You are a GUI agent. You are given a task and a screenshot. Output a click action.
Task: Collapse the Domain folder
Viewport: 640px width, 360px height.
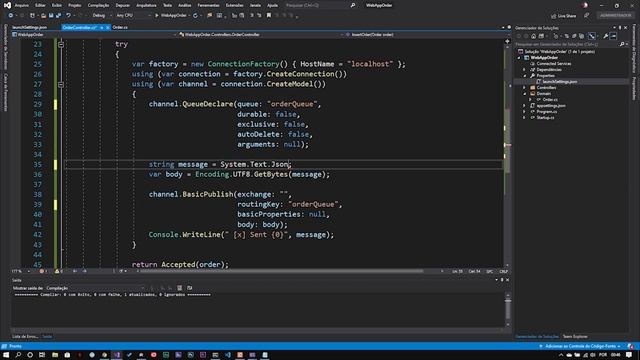524,94
